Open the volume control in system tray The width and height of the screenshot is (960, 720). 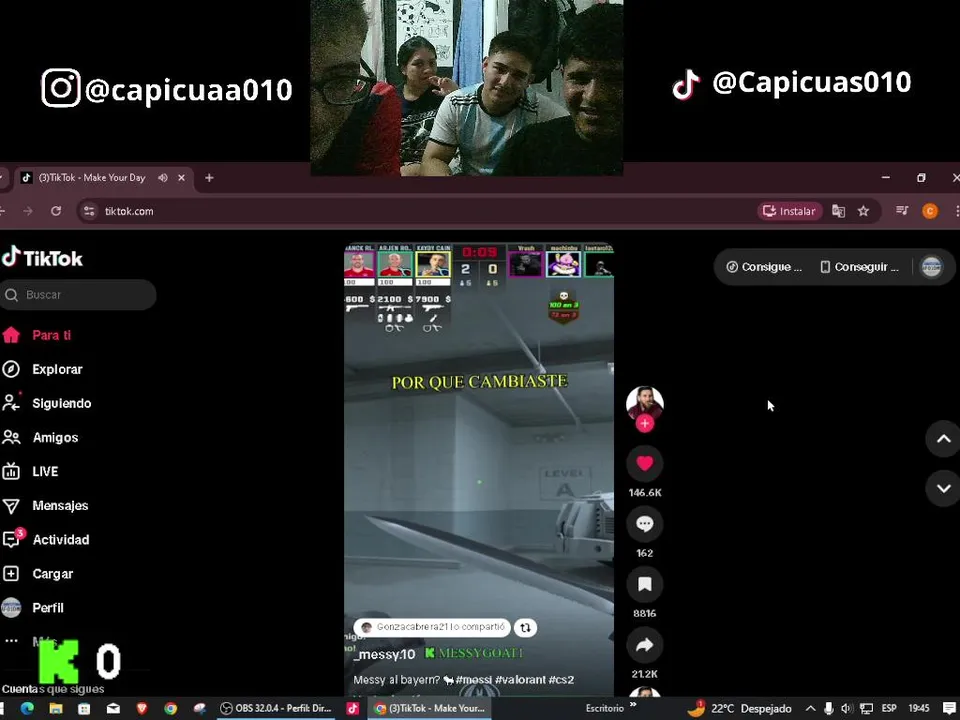point(846,708)
